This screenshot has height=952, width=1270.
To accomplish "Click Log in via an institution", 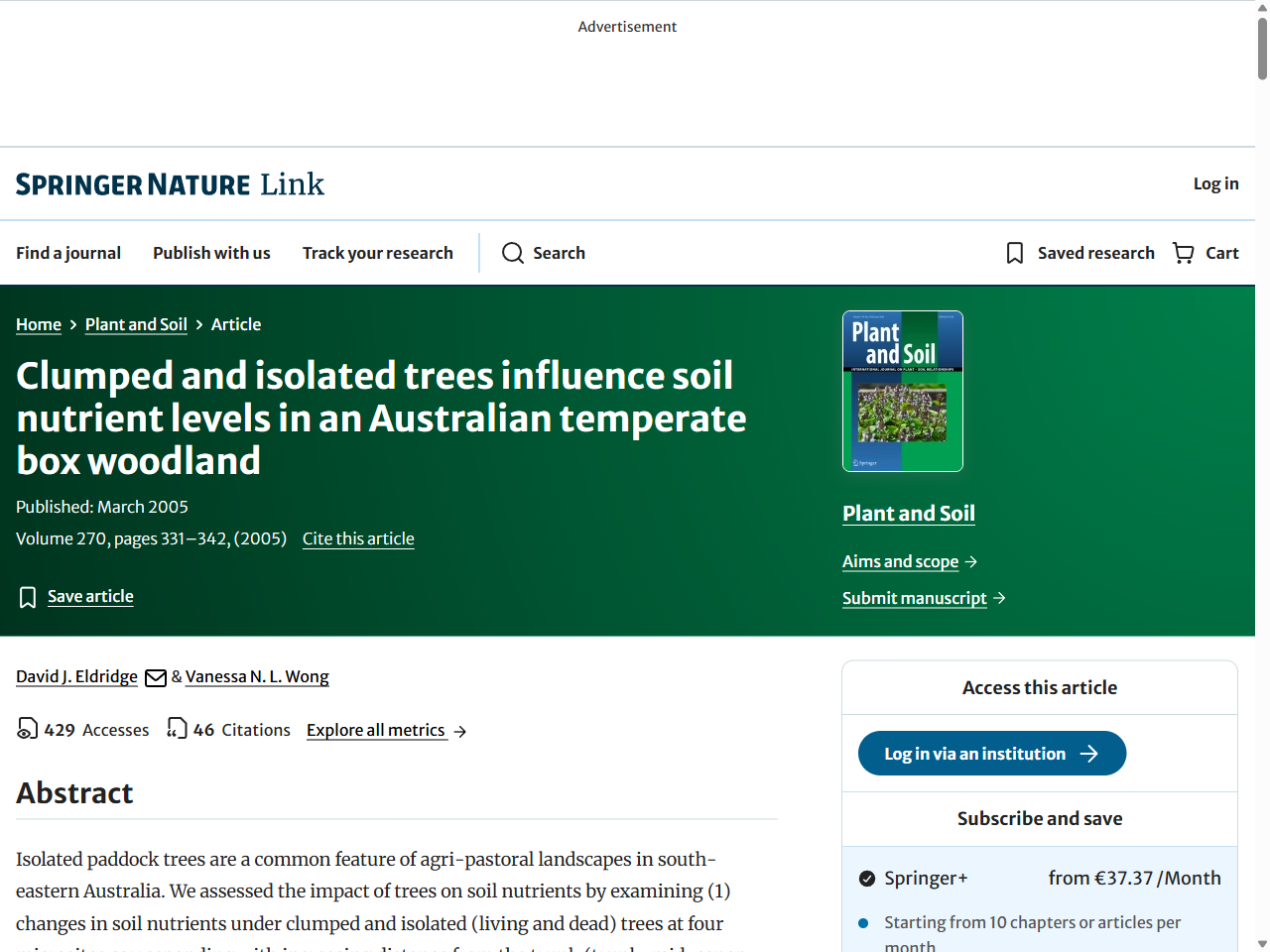I will point(991,753).
